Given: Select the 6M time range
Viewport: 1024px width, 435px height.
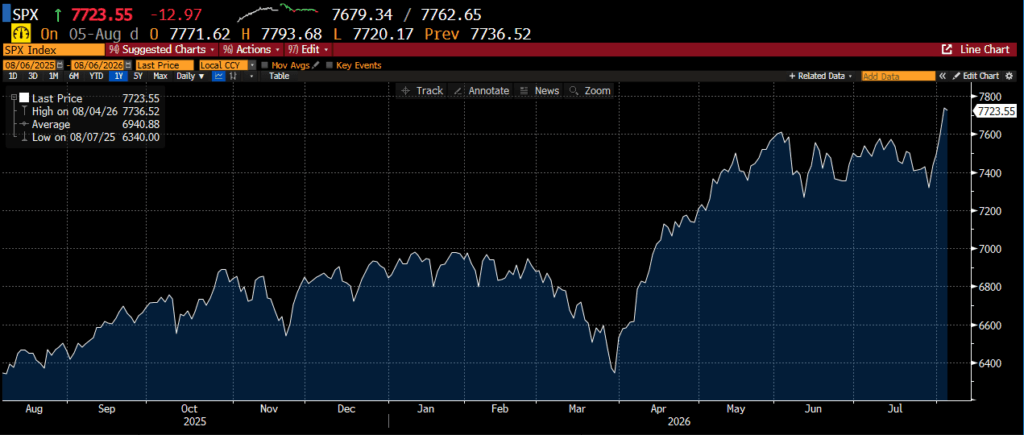Looking at the screenshot, I should coord(74,76).
